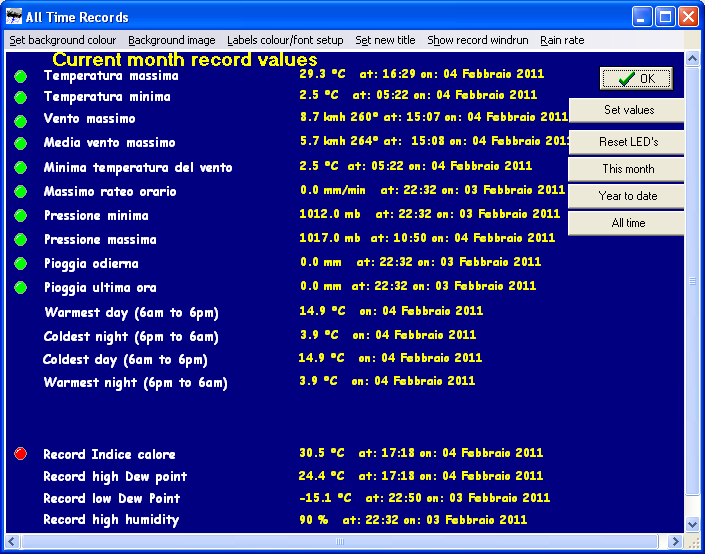Show This month records
Image resolution: width=705 pixels, height=554 pixels.
(x=627, y=169)
